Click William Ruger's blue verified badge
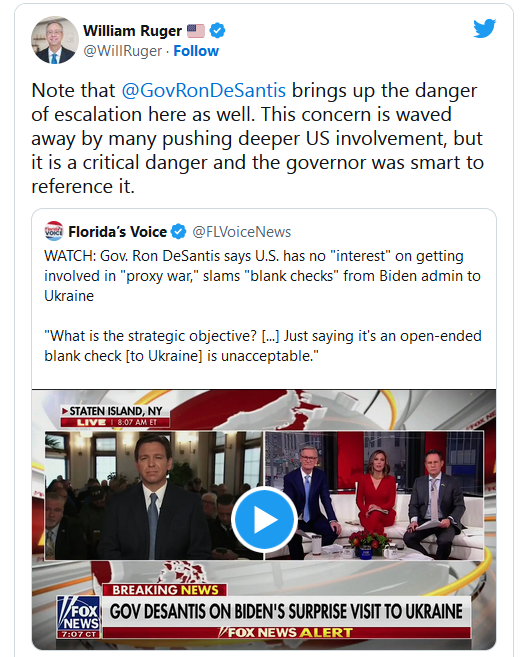Image resolution: width=529 pixels, height=657 pixels. coord(217,31)
